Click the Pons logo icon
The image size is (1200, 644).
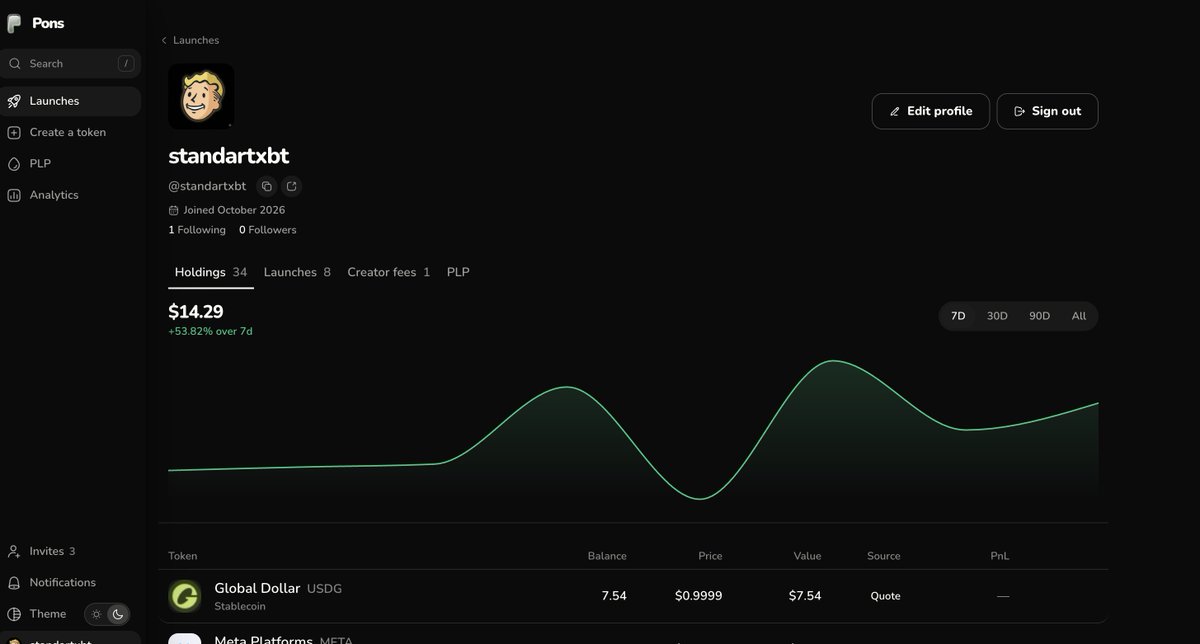point(14,23)
